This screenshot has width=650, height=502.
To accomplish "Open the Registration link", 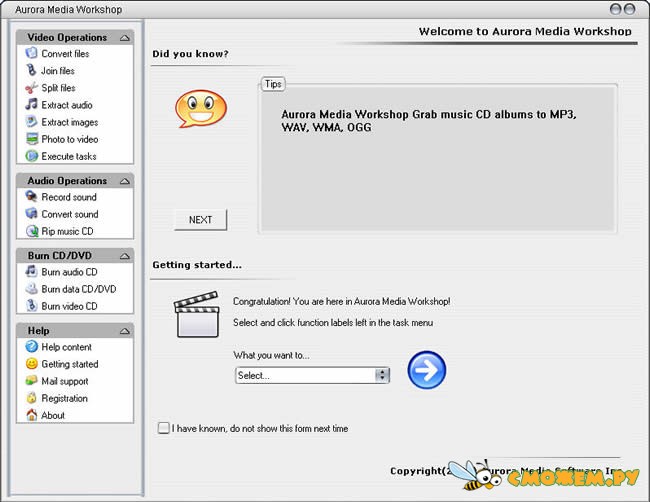I will coord(64,398).
